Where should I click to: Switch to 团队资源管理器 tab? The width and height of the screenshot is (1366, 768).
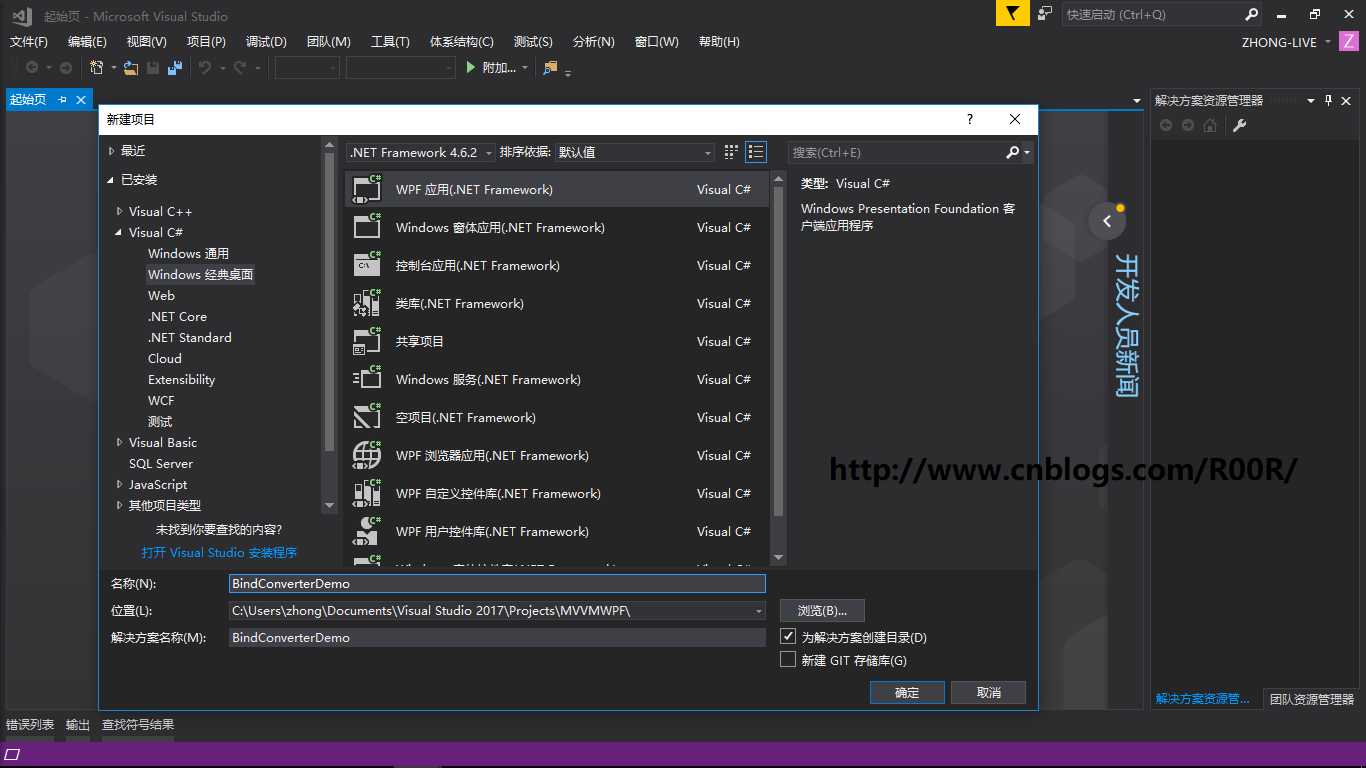[x=1311, y=699]
